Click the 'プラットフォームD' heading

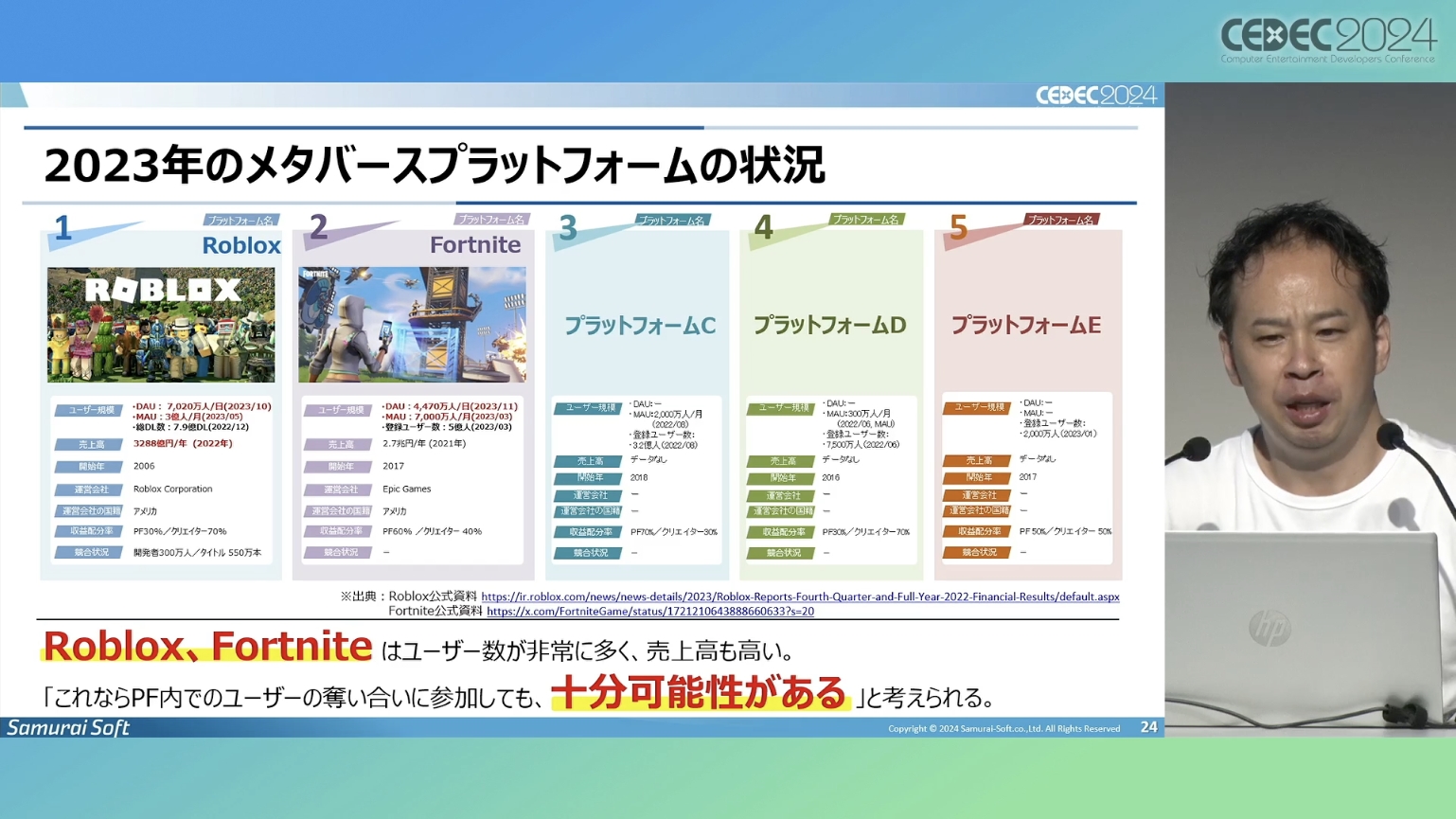(830, 326)
